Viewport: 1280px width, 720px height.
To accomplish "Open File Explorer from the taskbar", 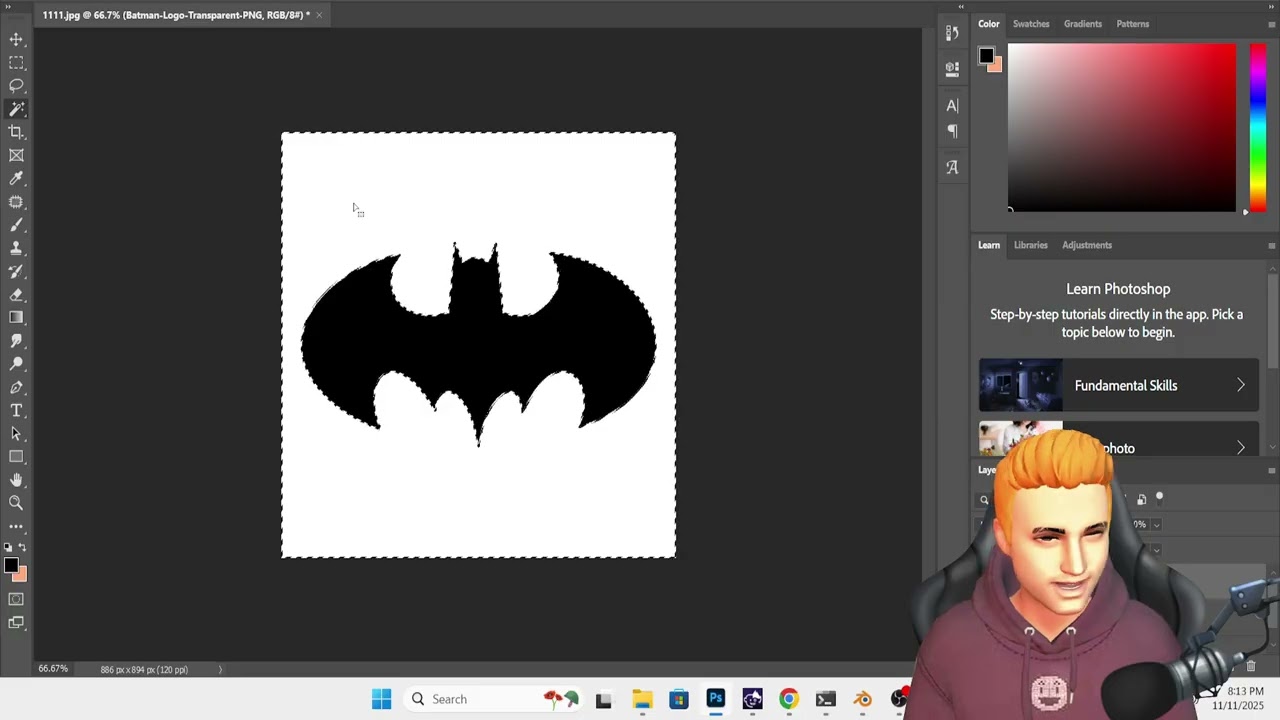I will (642, 699).
